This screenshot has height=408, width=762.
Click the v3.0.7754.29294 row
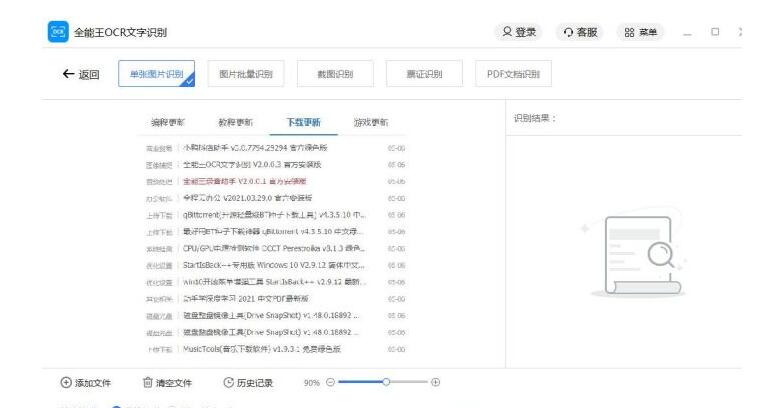click(275, 148)
